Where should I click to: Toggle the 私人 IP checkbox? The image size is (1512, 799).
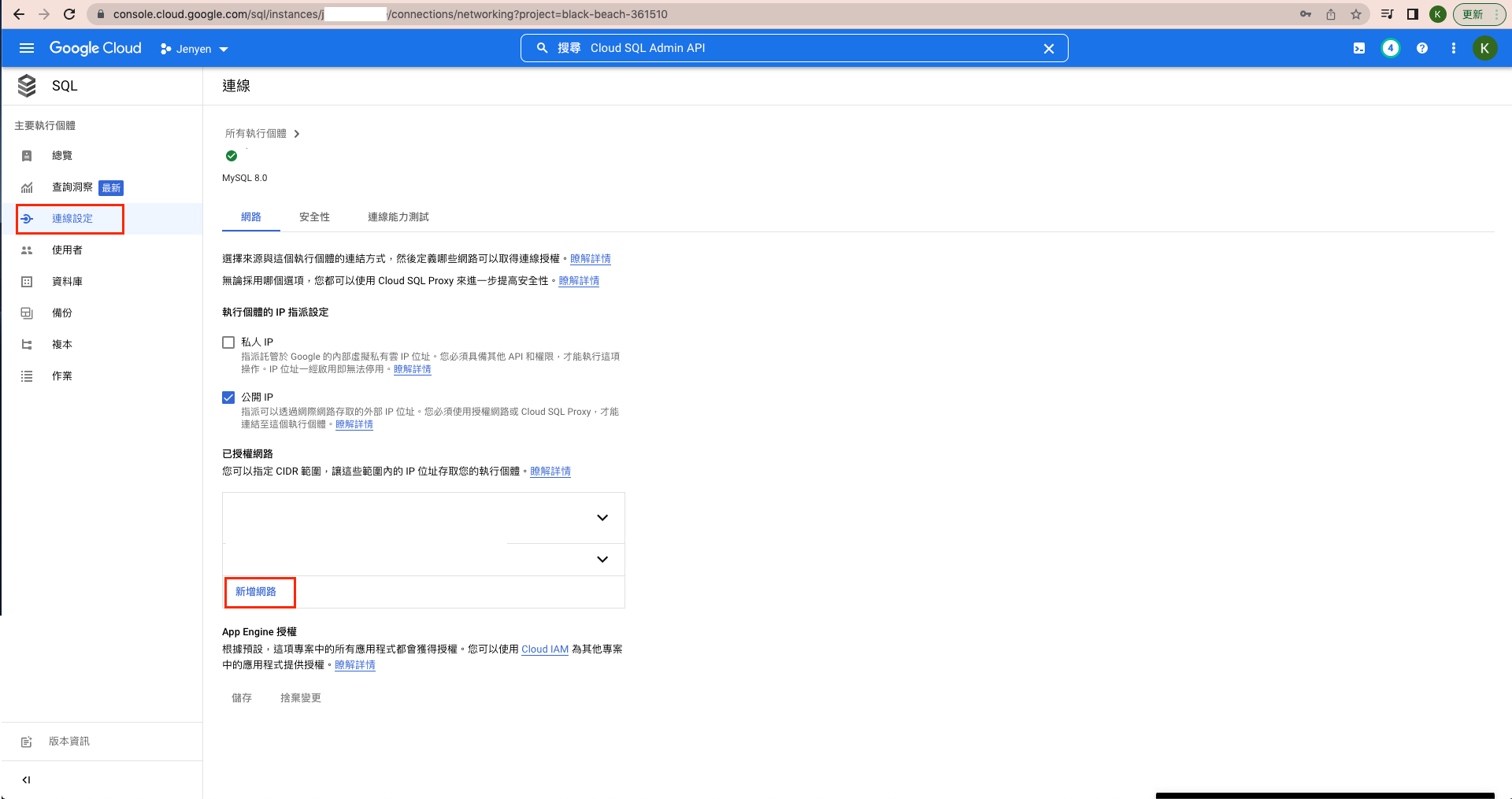(228, 342)
